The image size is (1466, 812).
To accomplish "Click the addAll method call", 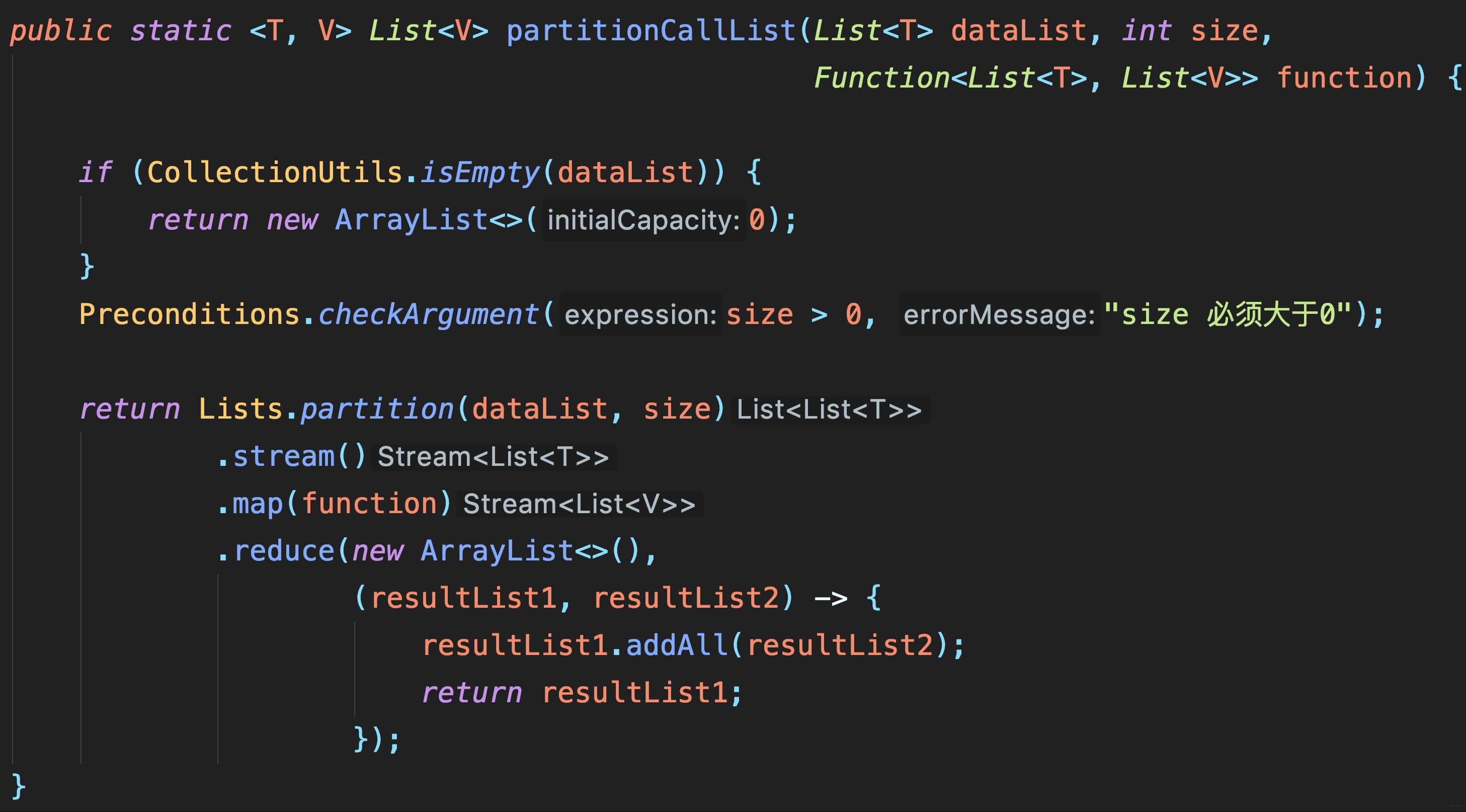I will tap(677, 646).
